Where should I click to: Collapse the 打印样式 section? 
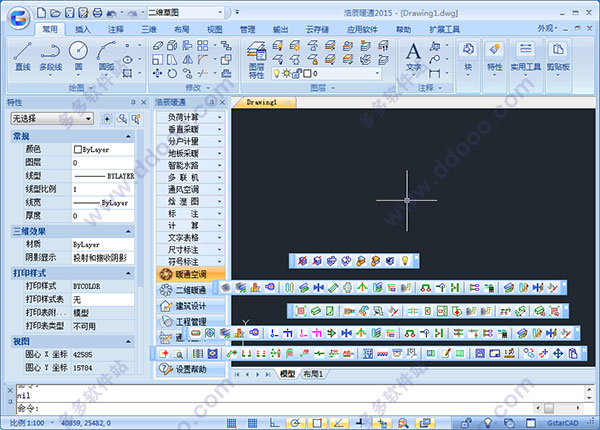(x=128, y=273)
